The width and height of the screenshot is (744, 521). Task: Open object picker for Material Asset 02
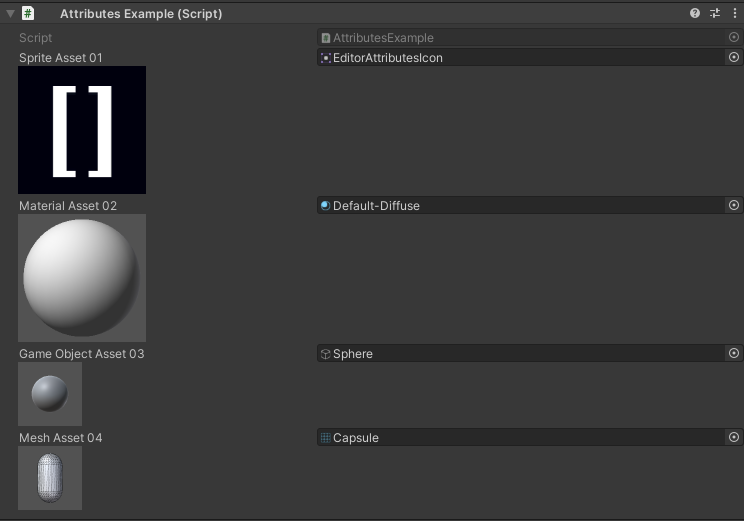click(734, 205)
